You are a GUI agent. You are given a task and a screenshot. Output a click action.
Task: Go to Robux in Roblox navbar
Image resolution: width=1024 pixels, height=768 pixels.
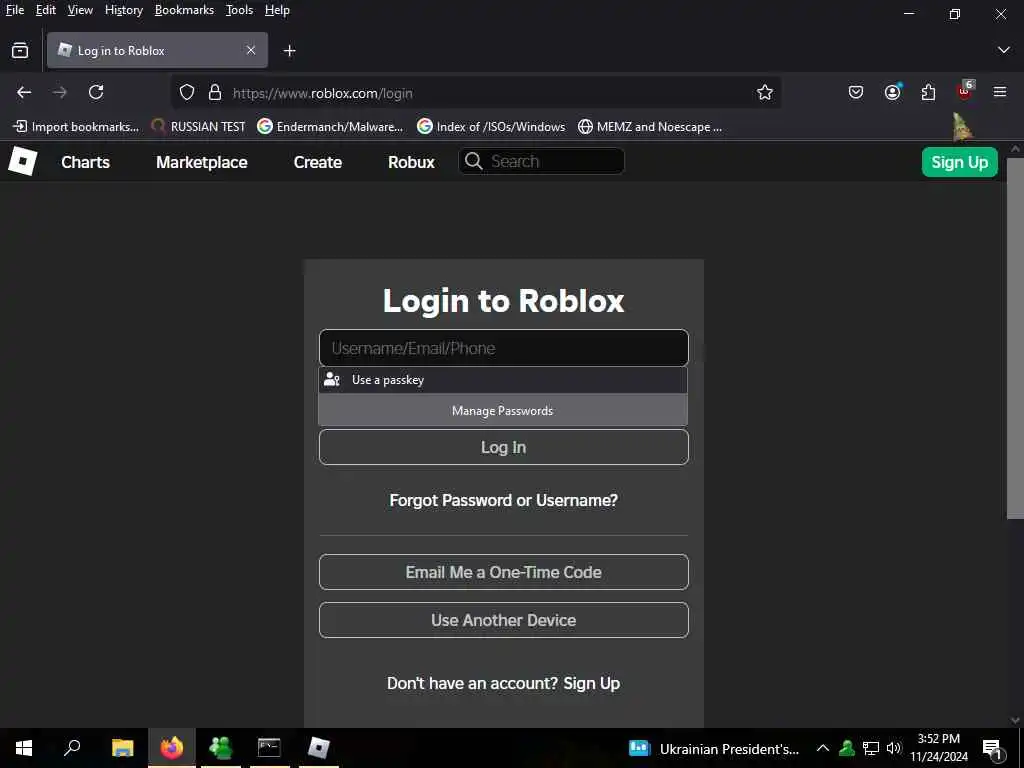[411, 162]
